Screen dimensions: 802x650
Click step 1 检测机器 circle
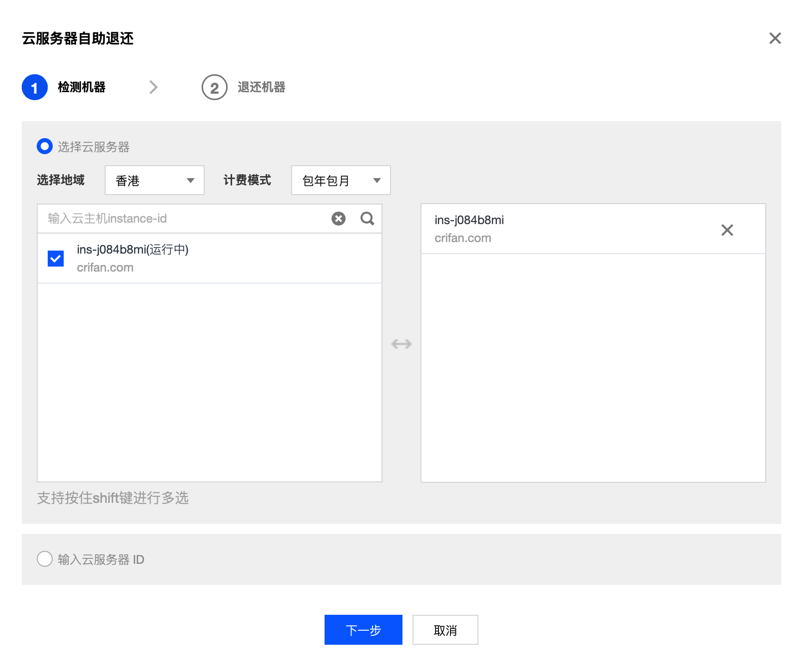(35, 87)
